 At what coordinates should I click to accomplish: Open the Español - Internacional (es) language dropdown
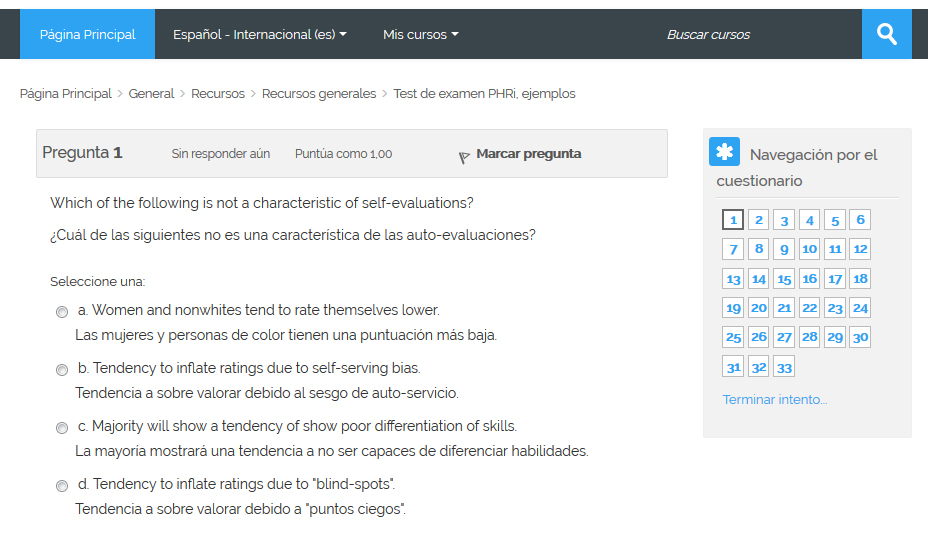click(260, 34)
